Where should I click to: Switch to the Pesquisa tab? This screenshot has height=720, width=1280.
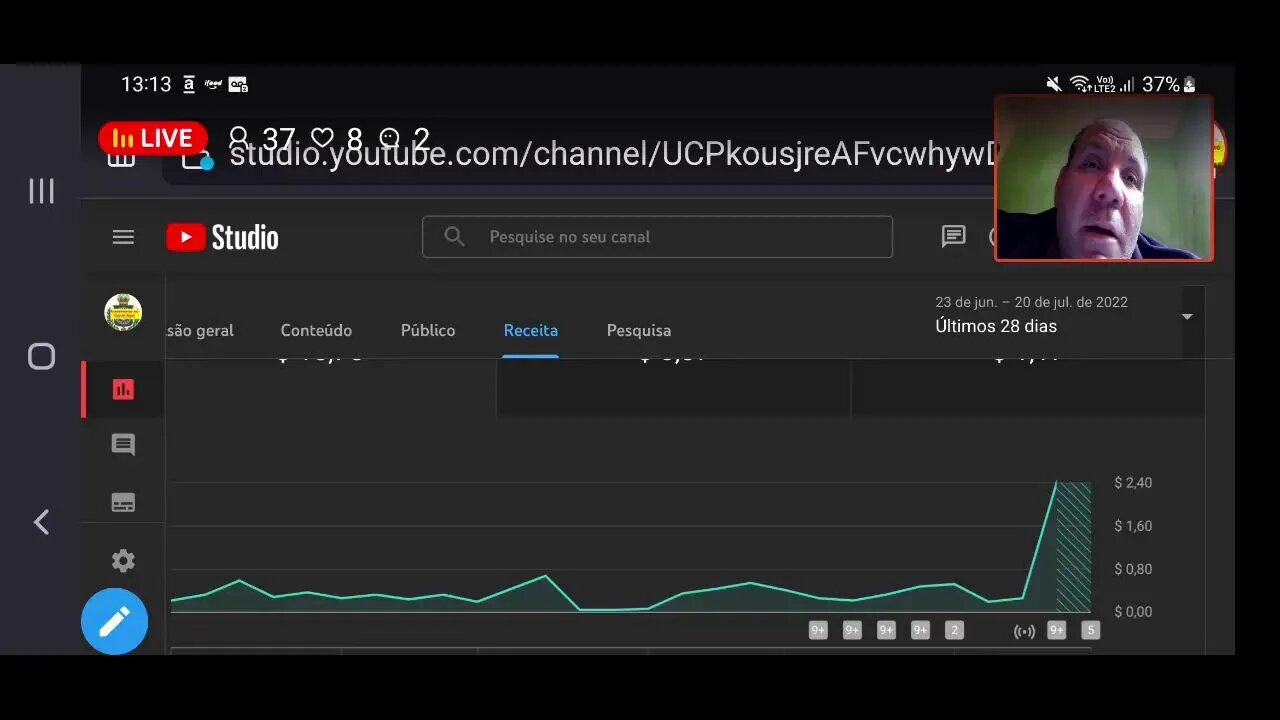(x=639, y=330)
